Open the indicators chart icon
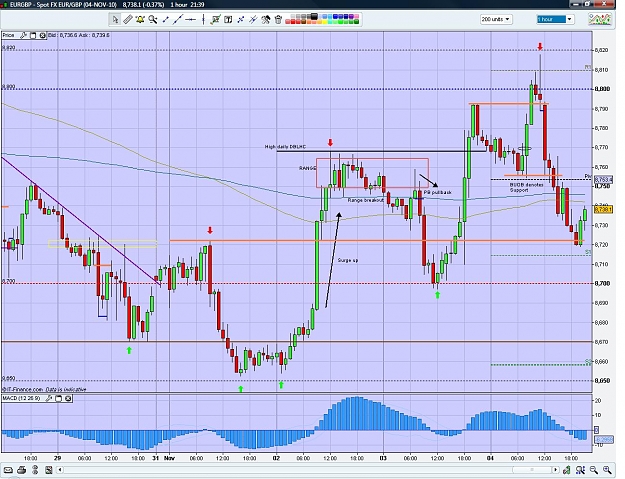The image size is (625, 479). click(600, 19)
